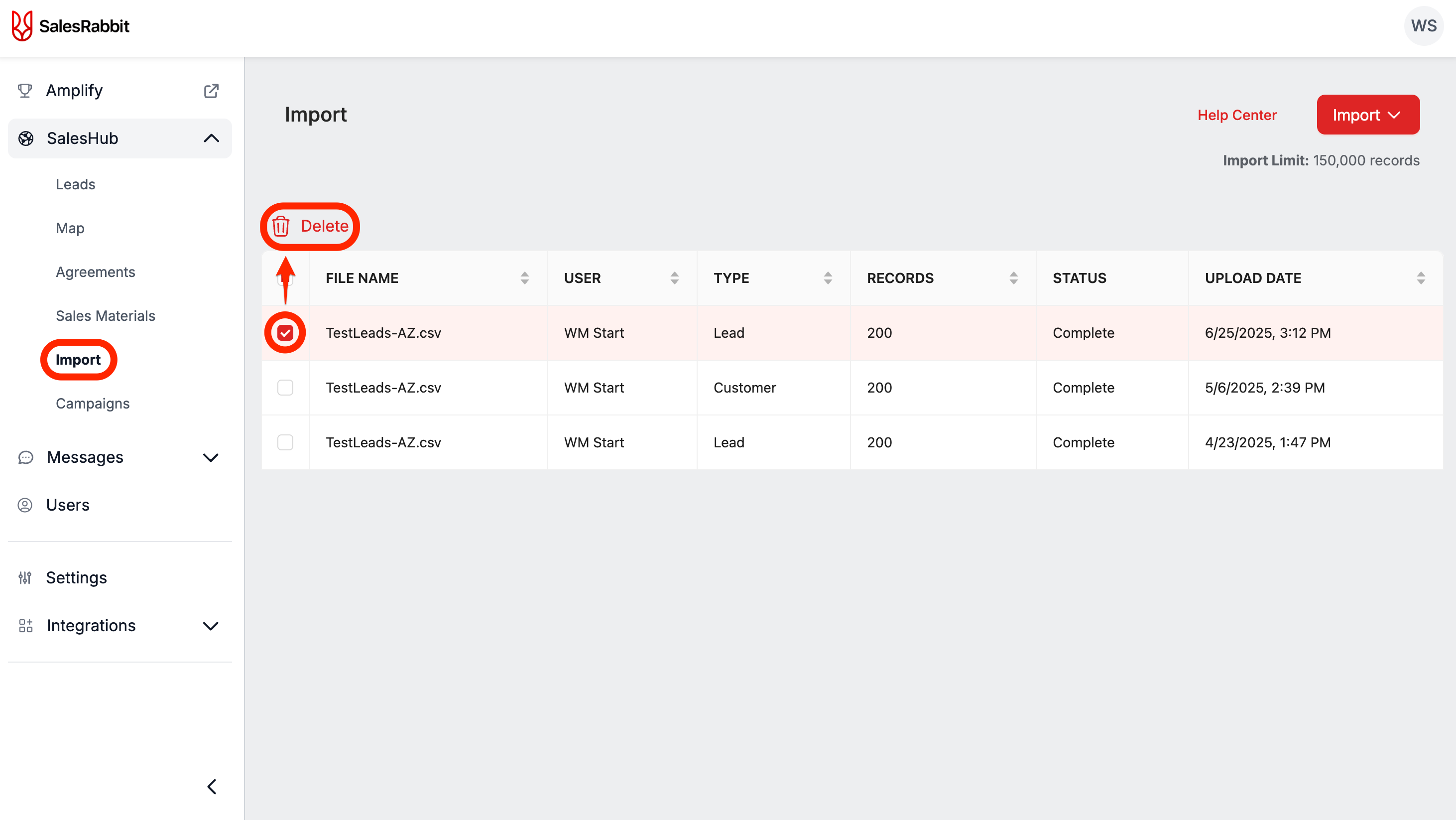Viewport: 1456px width, 820px height.
Task: Click the Amplify trophy icon
Action: (25, 91)
